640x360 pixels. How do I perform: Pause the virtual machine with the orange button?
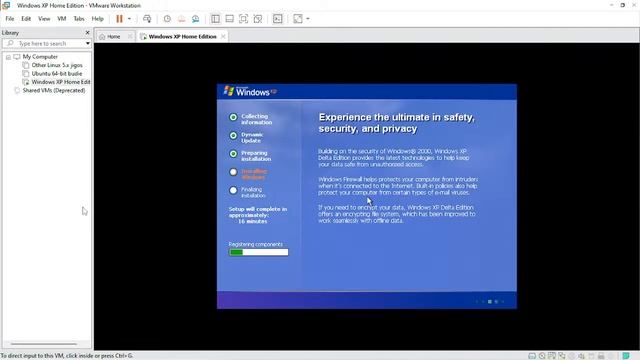click(x=119, y=19)
